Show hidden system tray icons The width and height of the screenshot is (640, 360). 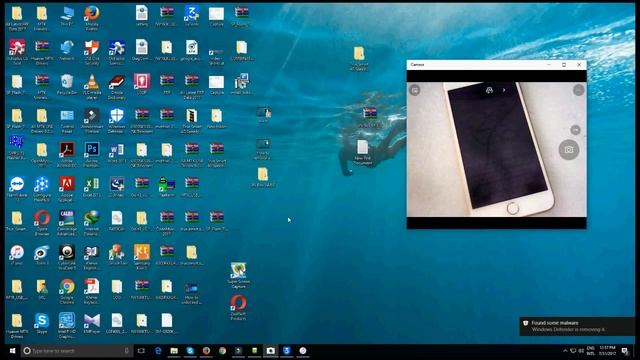tap(565, 351)
